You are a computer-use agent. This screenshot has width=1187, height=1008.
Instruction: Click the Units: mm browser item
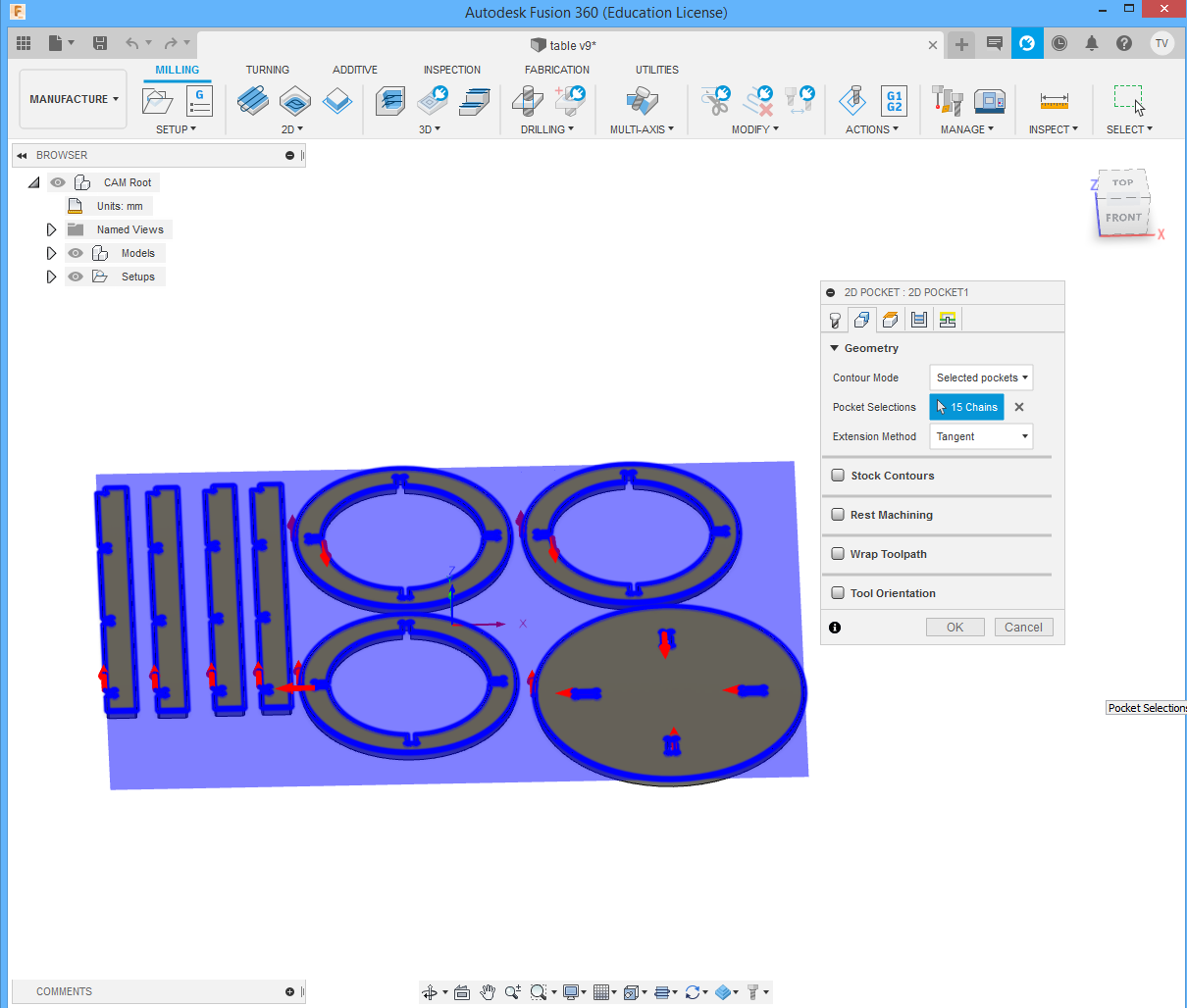coord(120,206)
